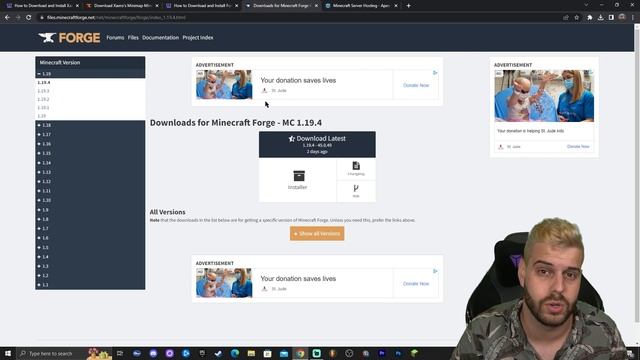
Task: Open the Forums nav link
Action: (x=115, y=38)
